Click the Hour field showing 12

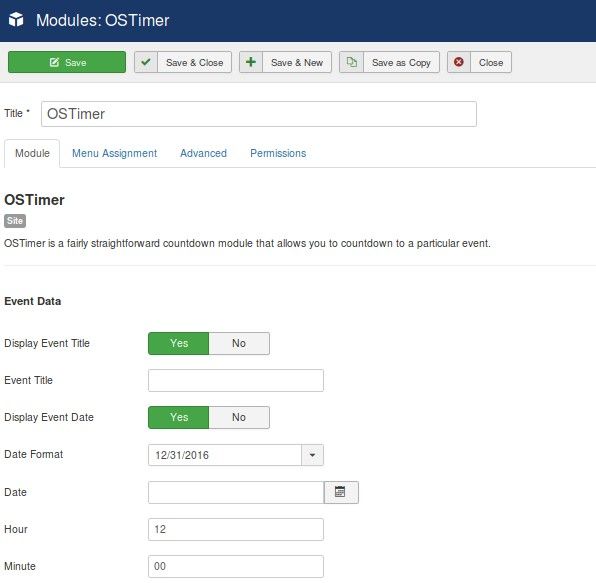(x=236, y=529)
